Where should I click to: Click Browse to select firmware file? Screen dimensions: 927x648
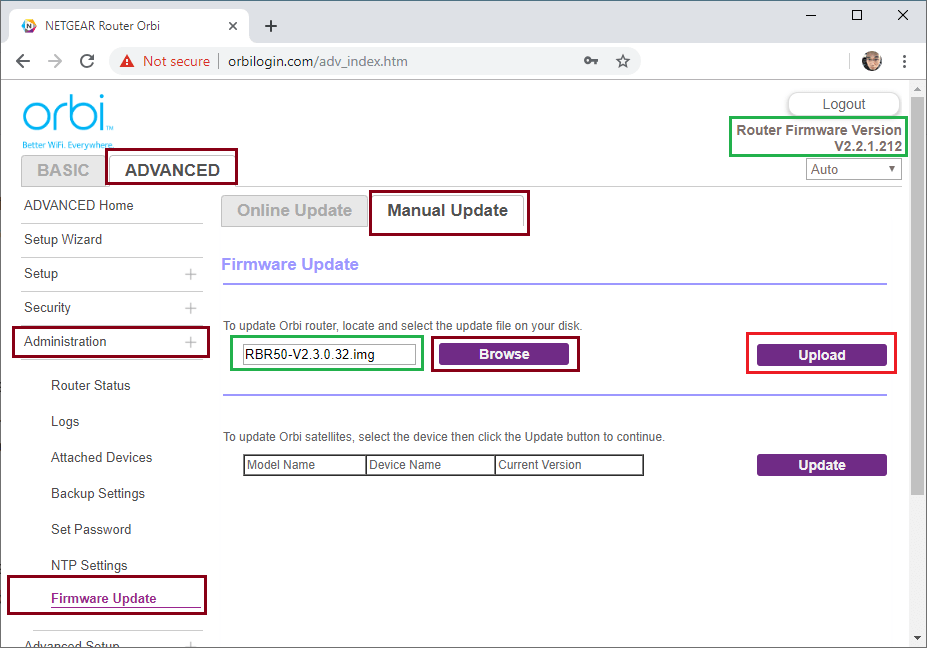pyautogui.click(x=504, y=354)
